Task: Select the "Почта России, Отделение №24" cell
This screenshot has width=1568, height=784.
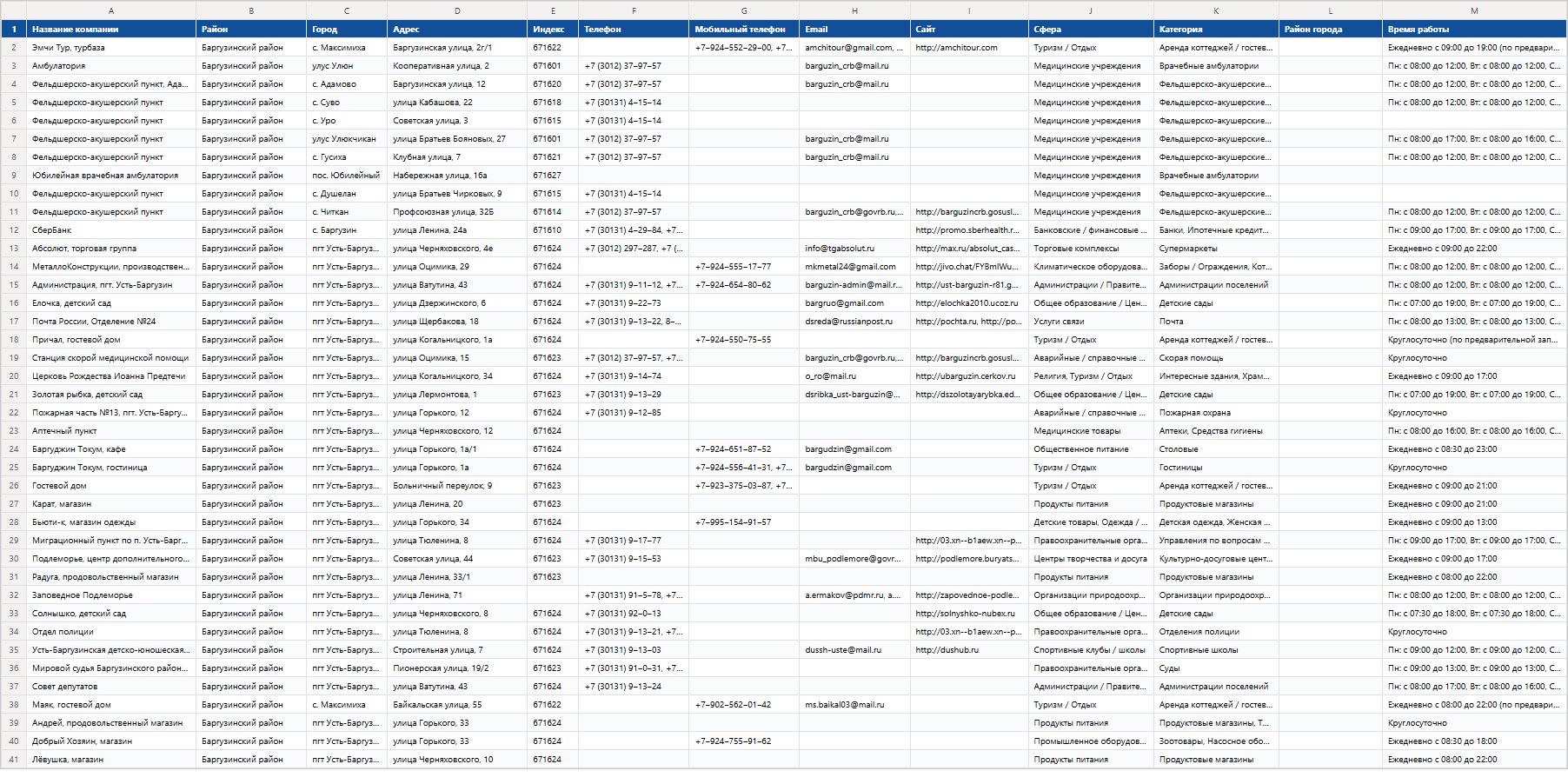Action: 111,322
